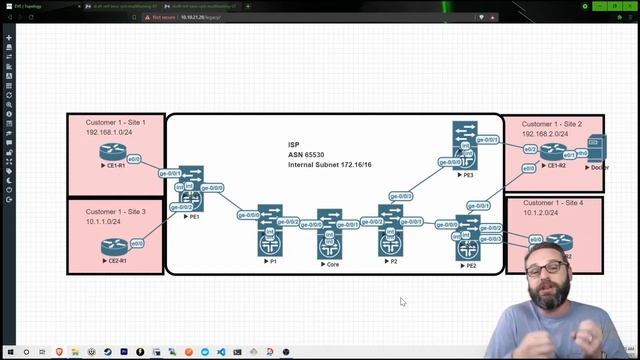640x360 pixels.
Task: Click the tag icon in sidebar
Action: (9, 171)
